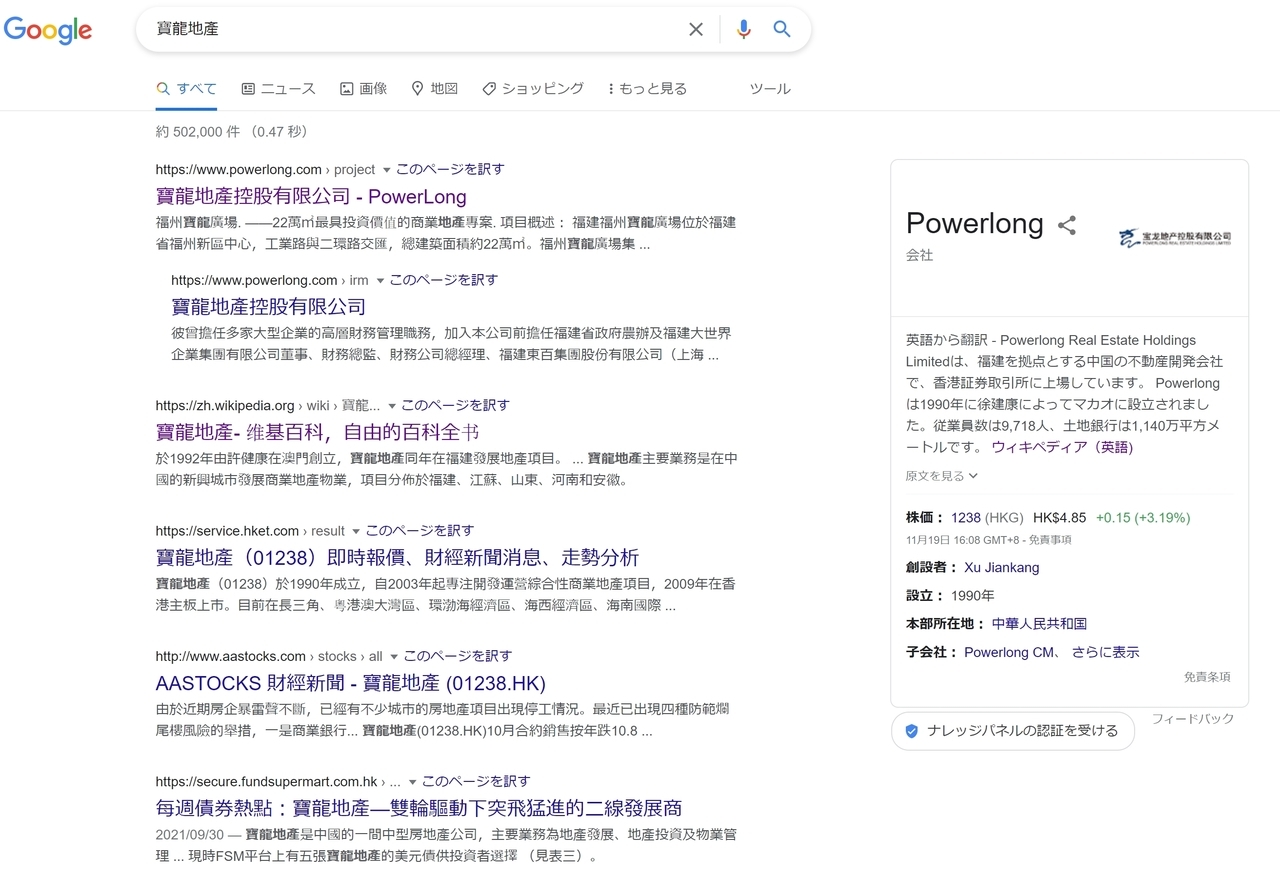The image size is (1280, 877).
Task: Open the 每週債券熱點 article result
Action: pyautogui.click(x=418, y=808)
